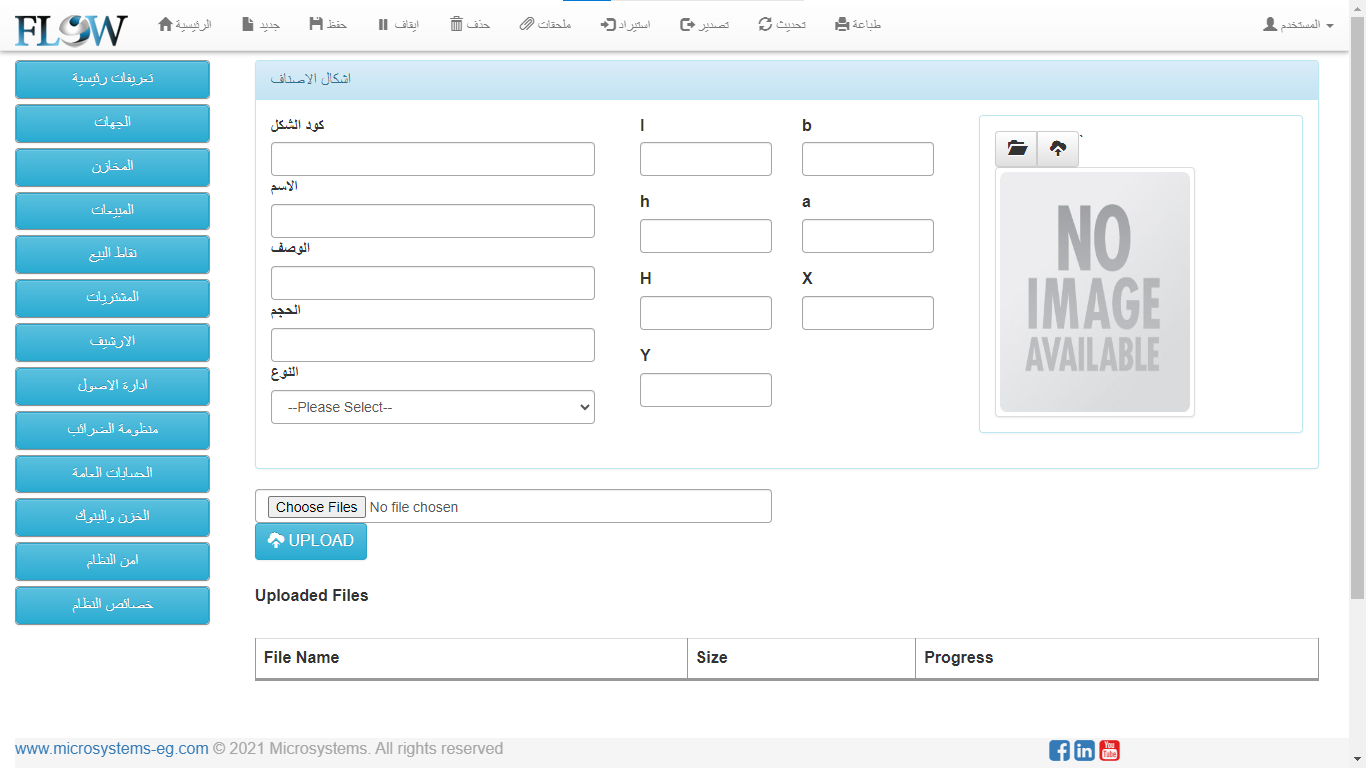Viewport: 1366px width, 768px height.
Task: Open the www.microsystems-eg.com link
Action: 112,748
